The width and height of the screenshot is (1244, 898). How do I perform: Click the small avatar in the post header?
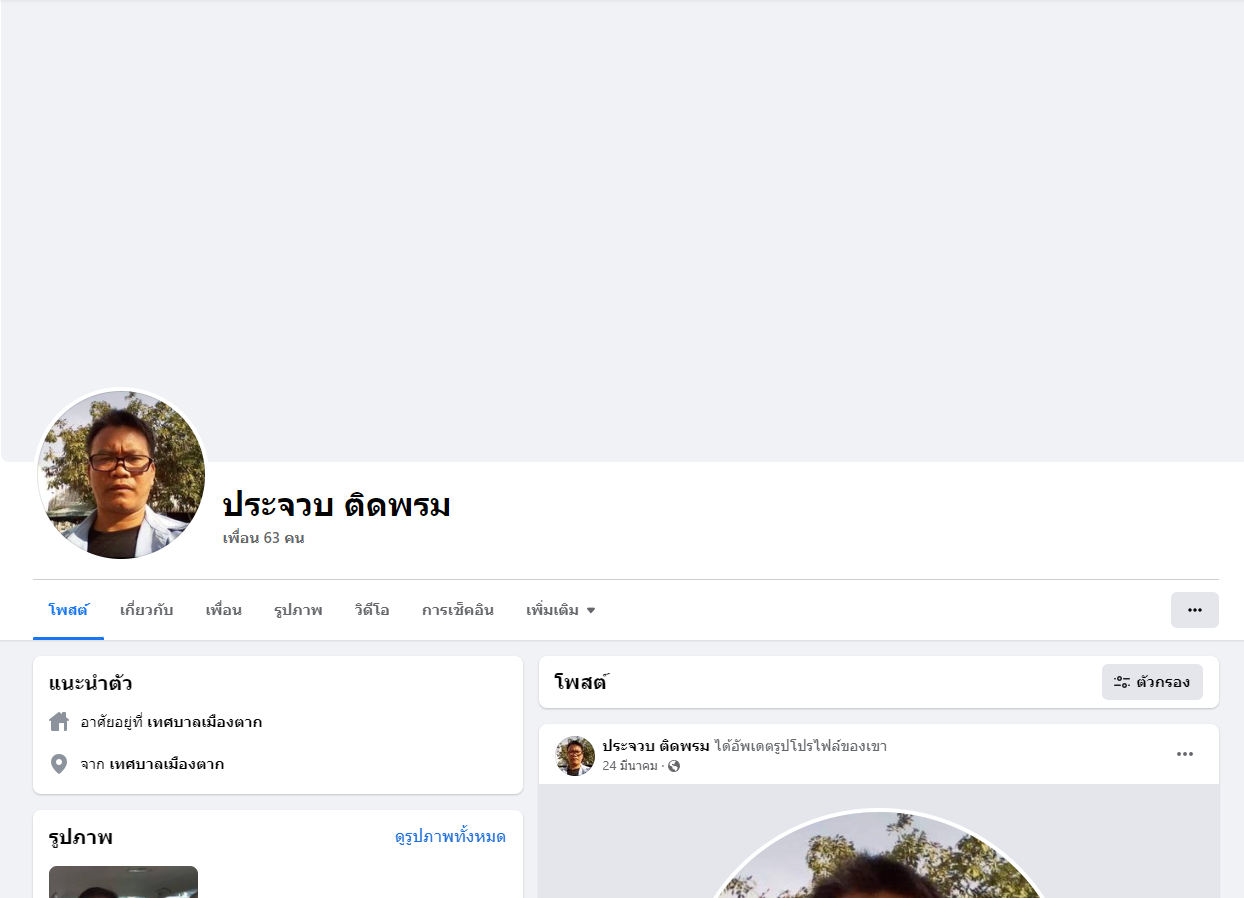pyautogui.click(x=575, y=756)
